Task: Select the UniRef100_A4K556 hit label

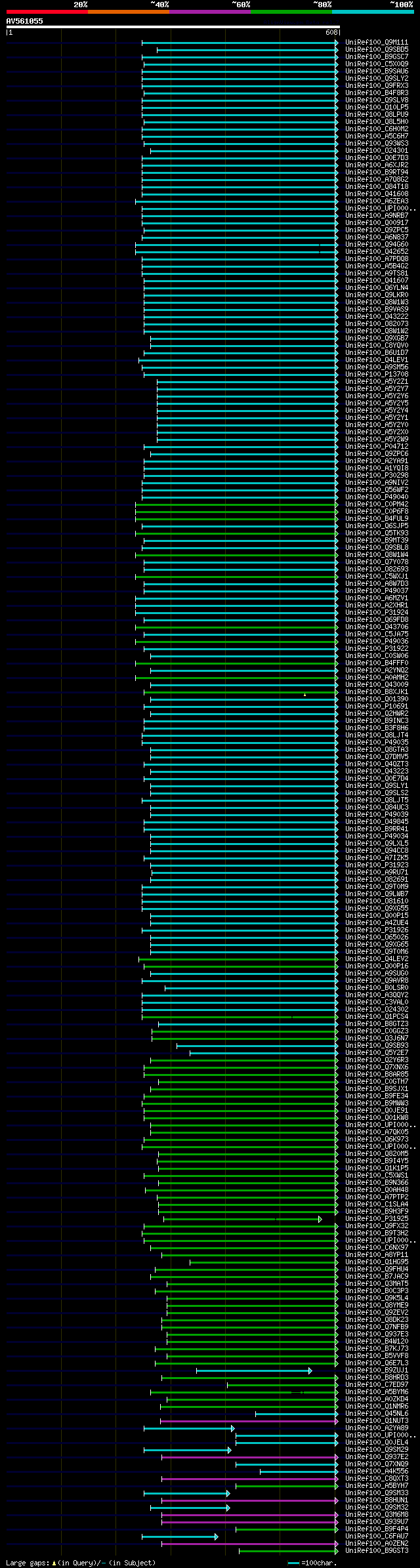Action: pyautogui.click(x=377, y=1471)
